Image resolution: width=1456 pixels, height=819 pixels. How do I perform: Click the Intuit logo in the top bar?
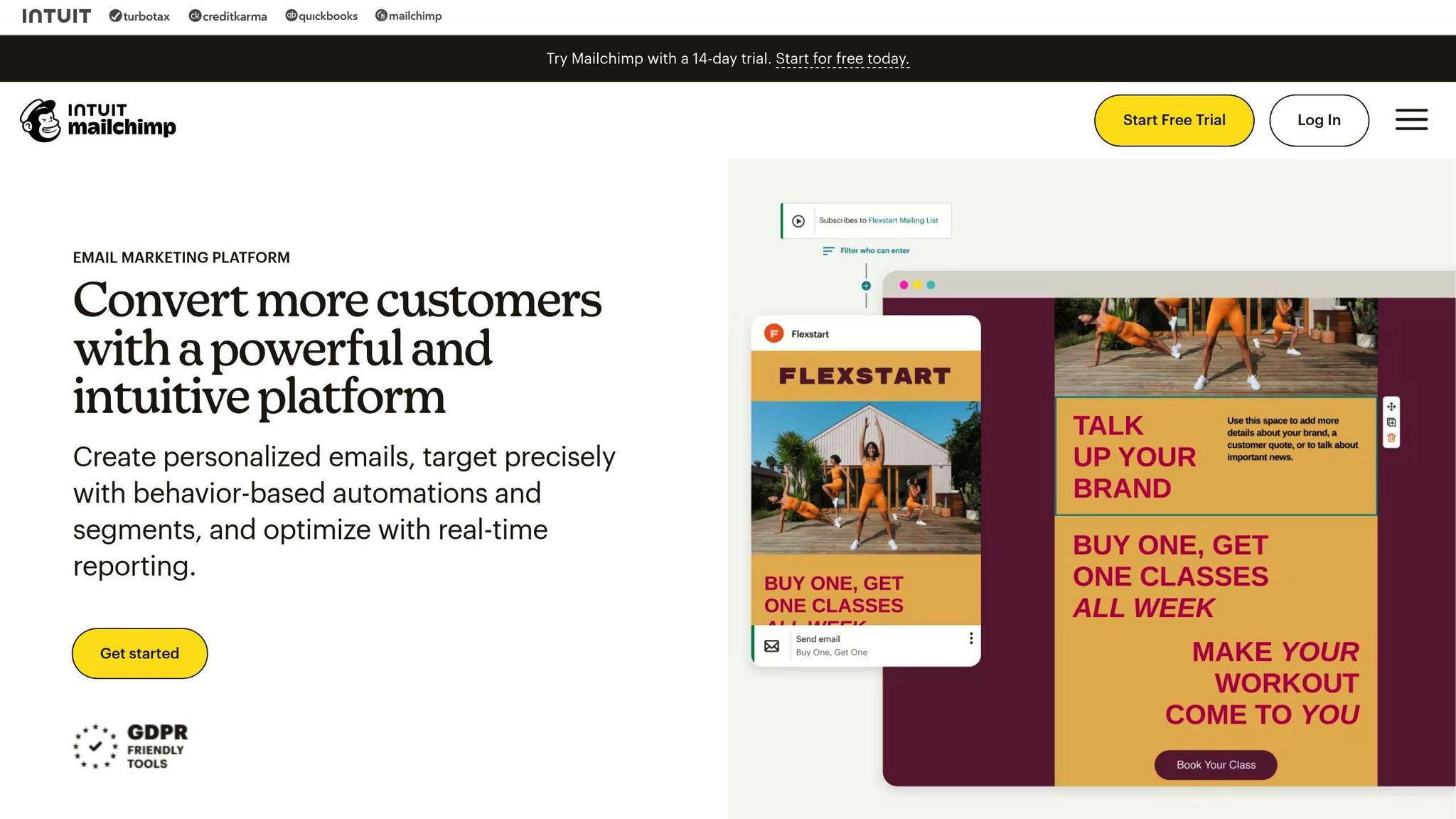tap(56, 14)
